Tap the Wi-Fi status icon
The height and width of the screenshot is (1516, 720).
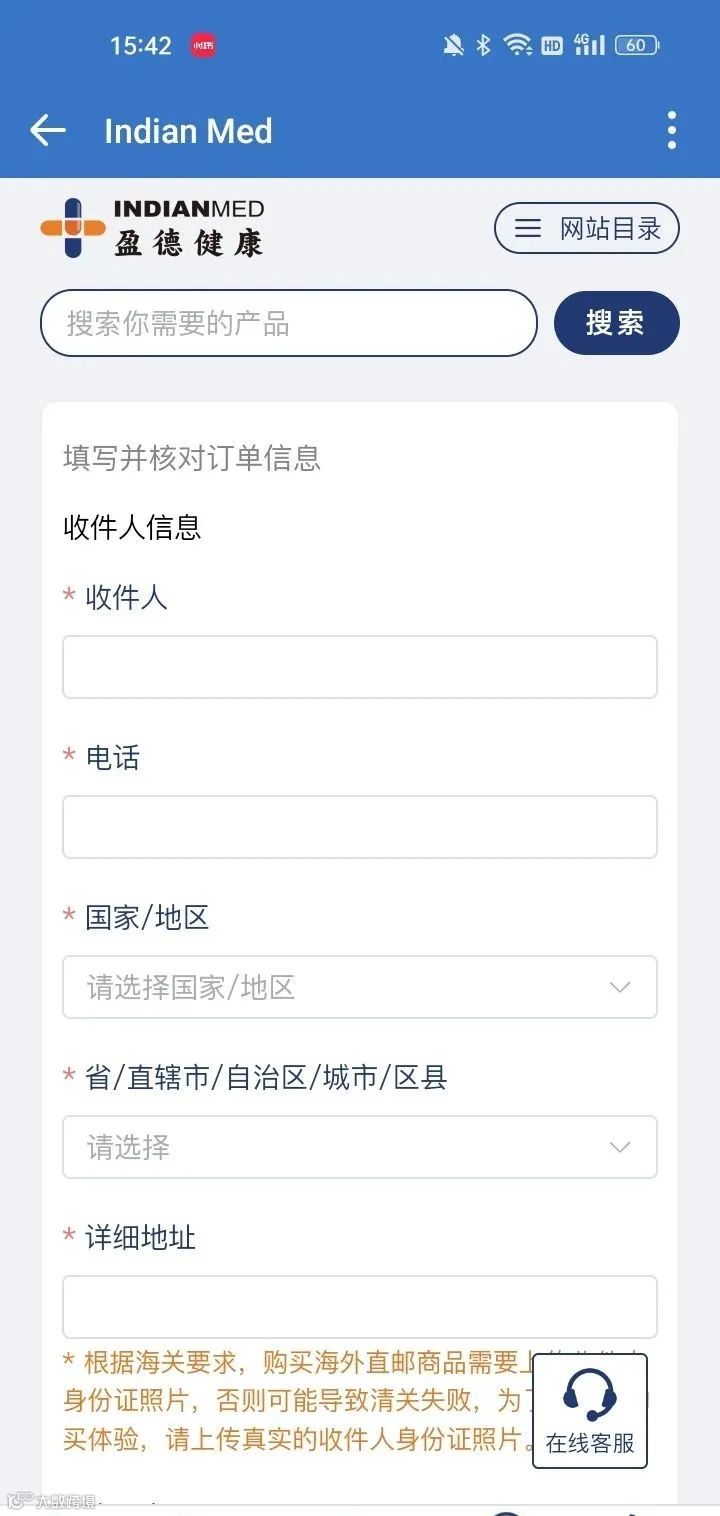(x=517, y=45)
